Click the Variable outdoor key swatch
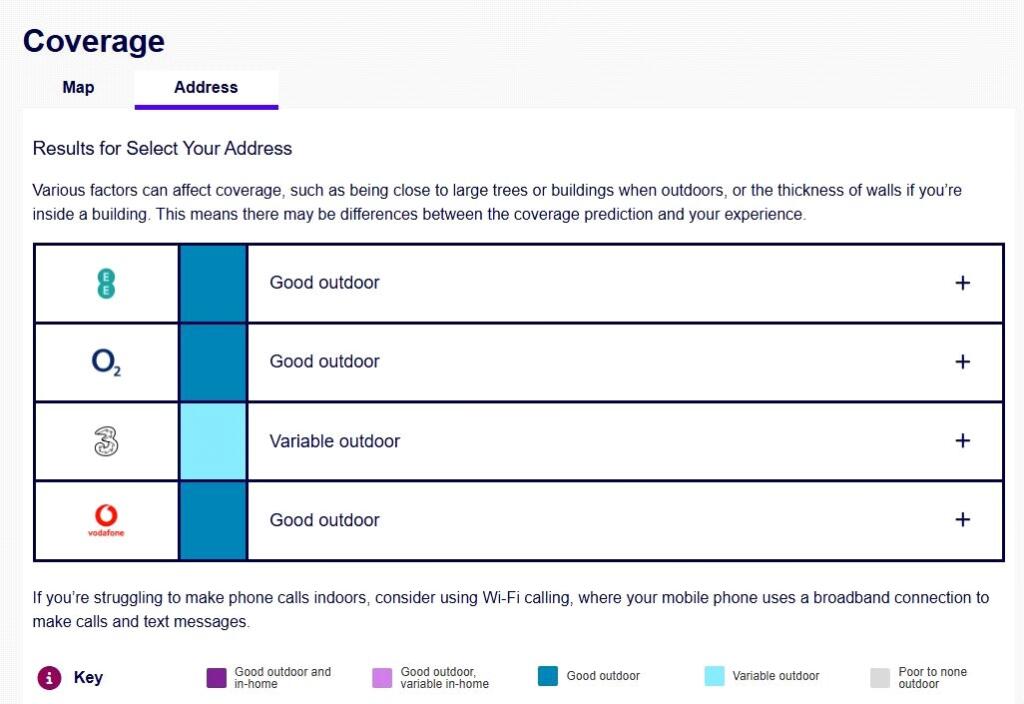The image size is (1024, 704). coord(714,676)
